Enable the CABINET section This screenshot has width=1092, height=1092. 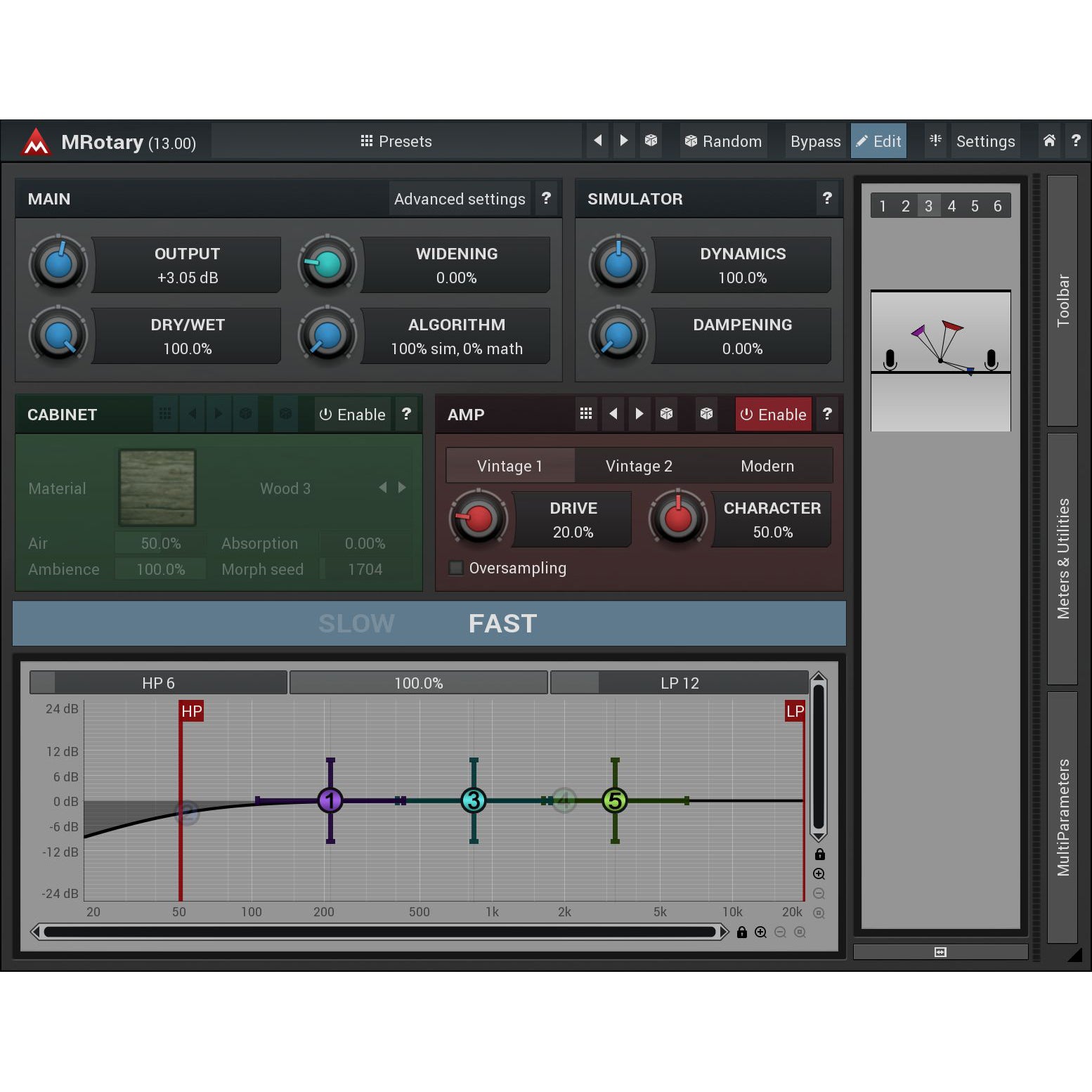[352, 415]
